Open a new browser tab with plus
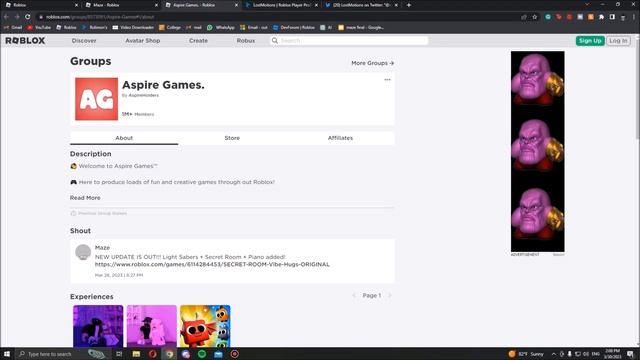640x360 pixels. click(409, 5)
